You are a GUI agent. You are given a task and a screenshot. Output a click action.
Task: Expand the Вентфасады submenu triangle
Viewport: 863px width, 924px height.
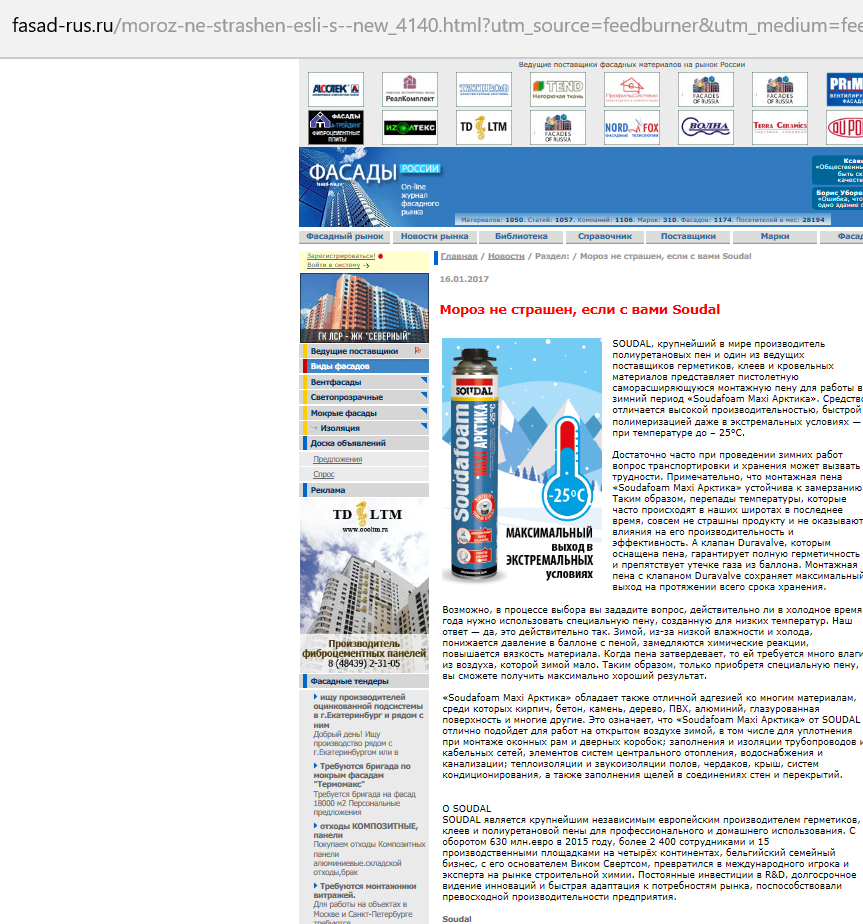pos(424,380)
